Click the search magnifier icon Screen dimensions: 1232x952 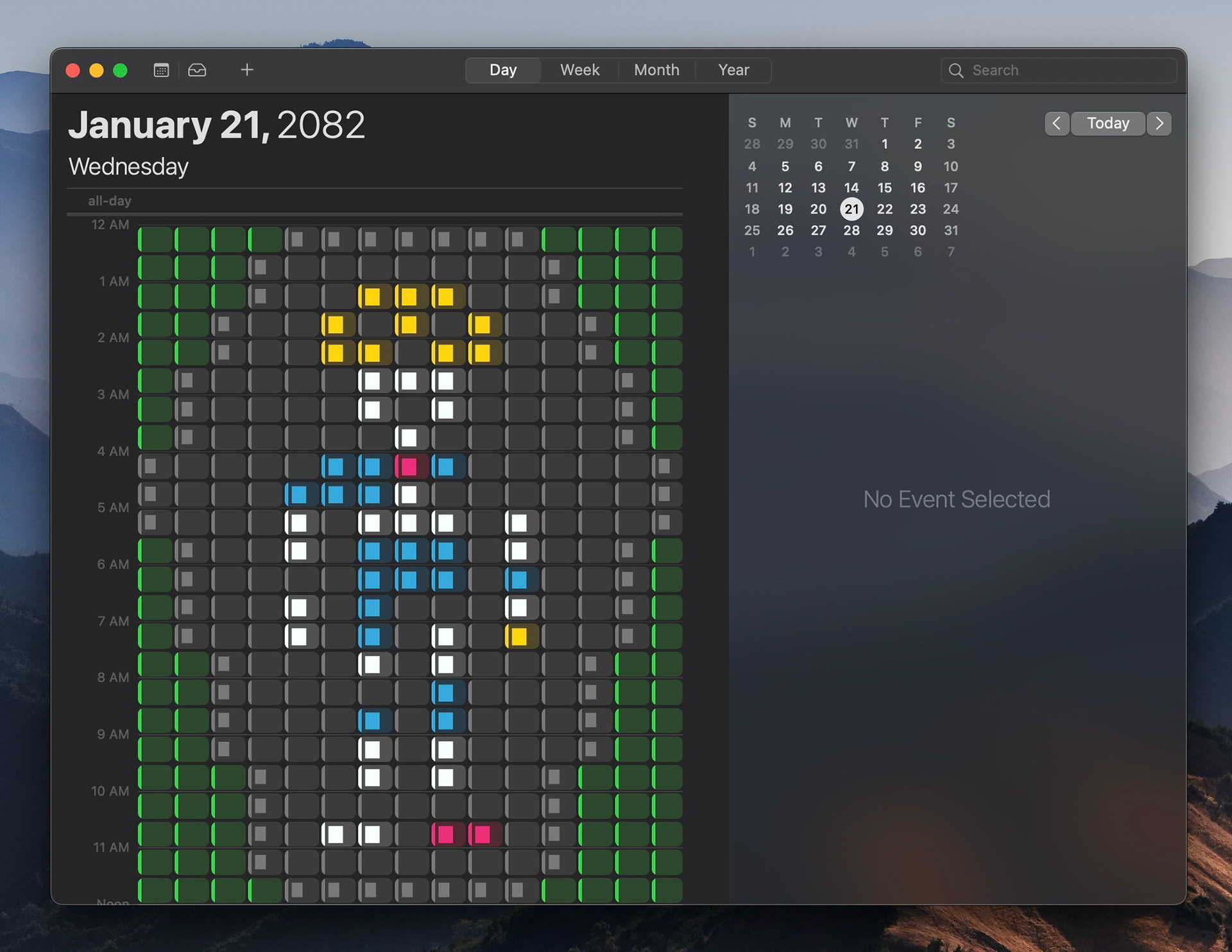pyautogui.click(x=956, y=71)
